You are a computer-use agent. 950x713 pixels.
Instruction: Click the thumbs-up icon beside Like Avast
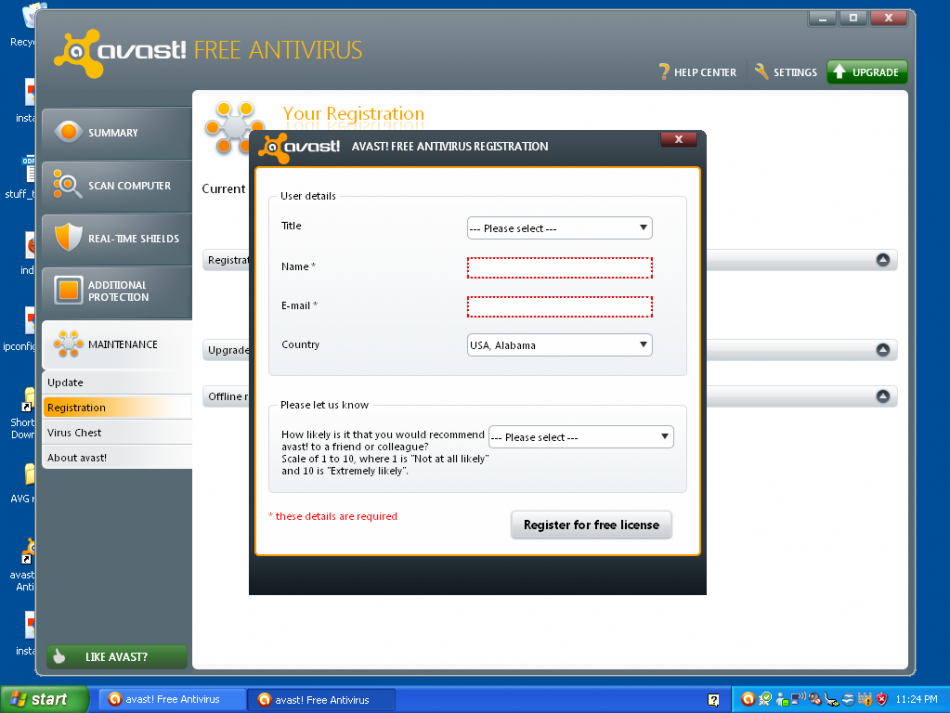(59, 656)
